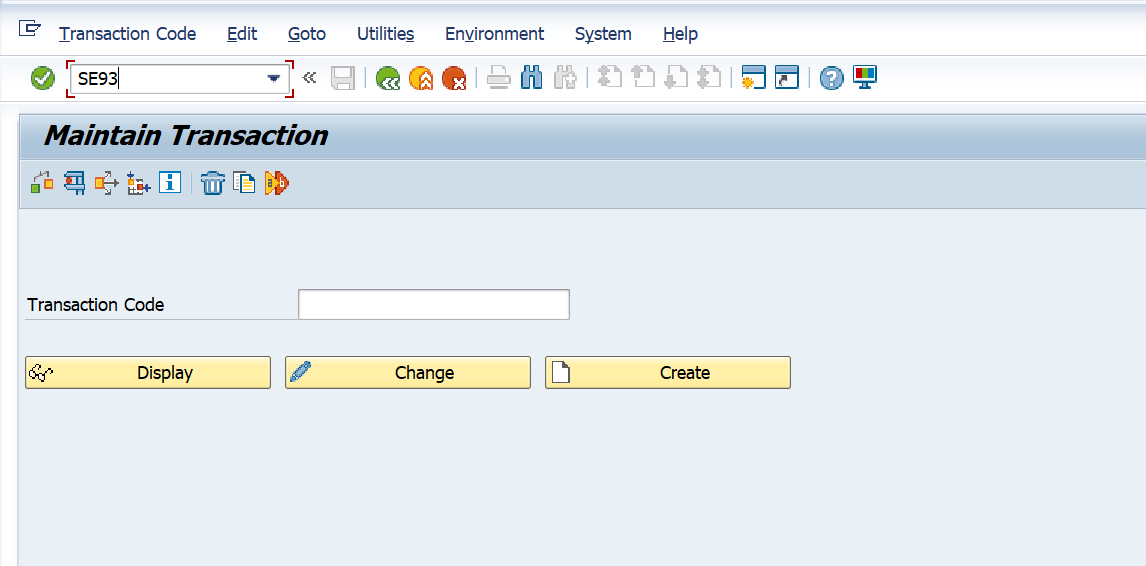Open Help via the question mark icon

click(831, 78)
